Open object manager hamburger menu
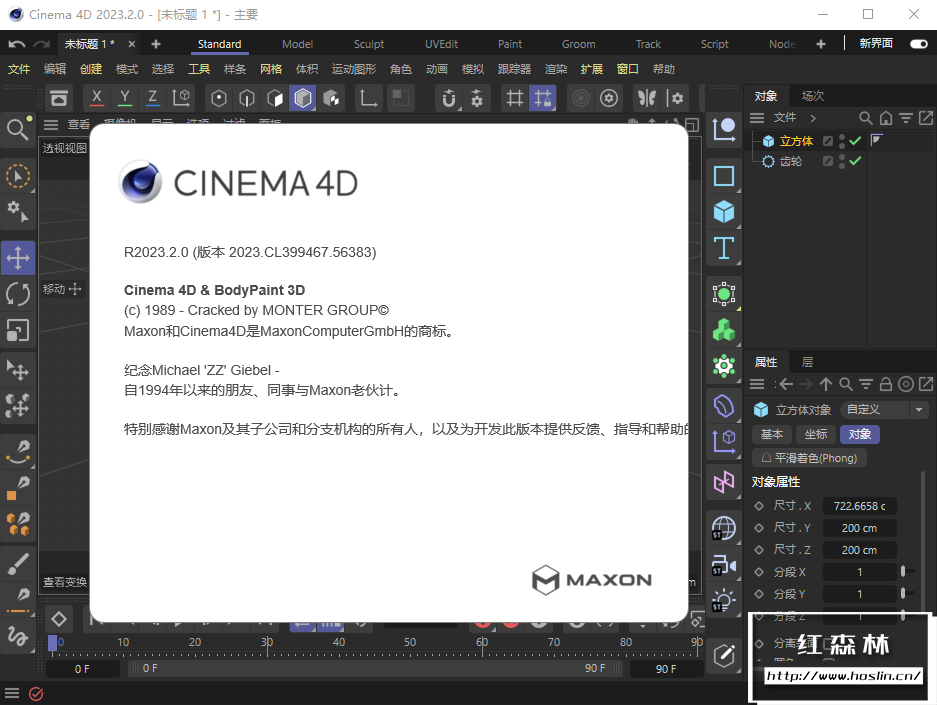The height and width of the screenshot is (705, 937). click(757, 118)
